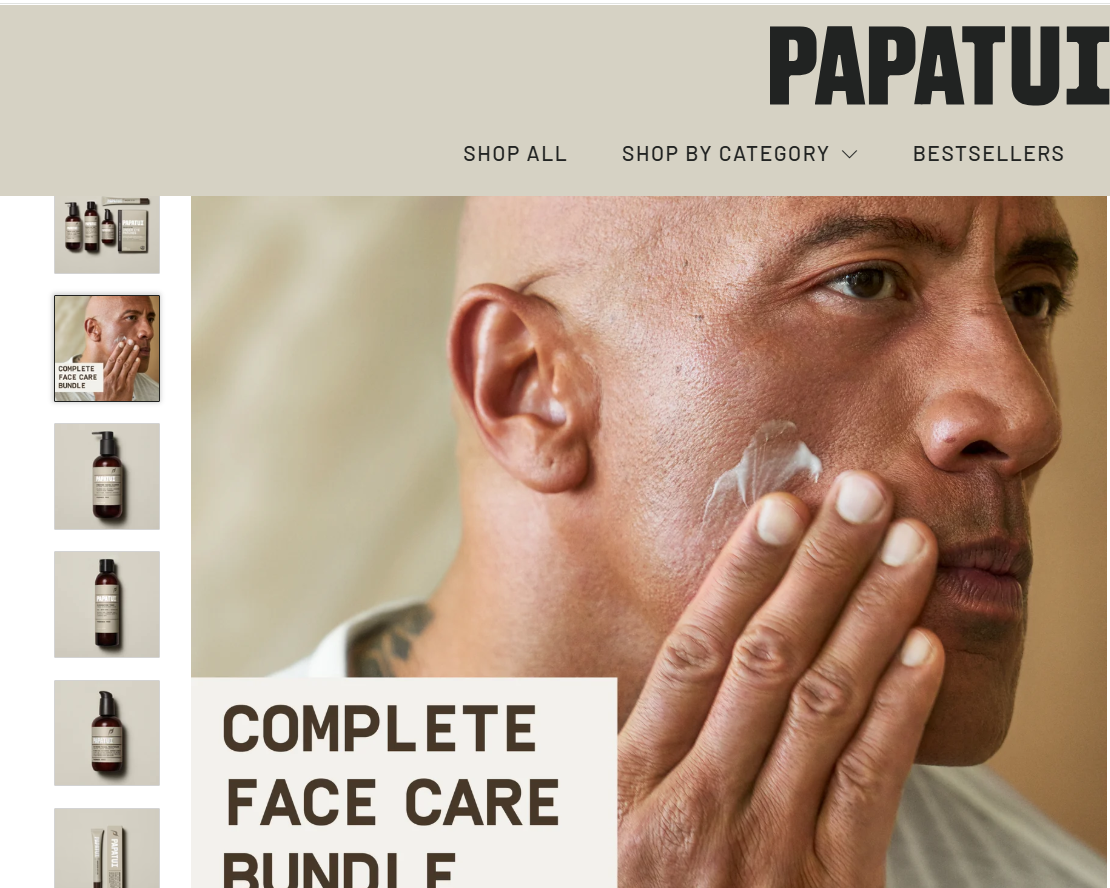
Task: Choose the topmost gallery thumbnail showing the bottles
Action: [107, 235]
